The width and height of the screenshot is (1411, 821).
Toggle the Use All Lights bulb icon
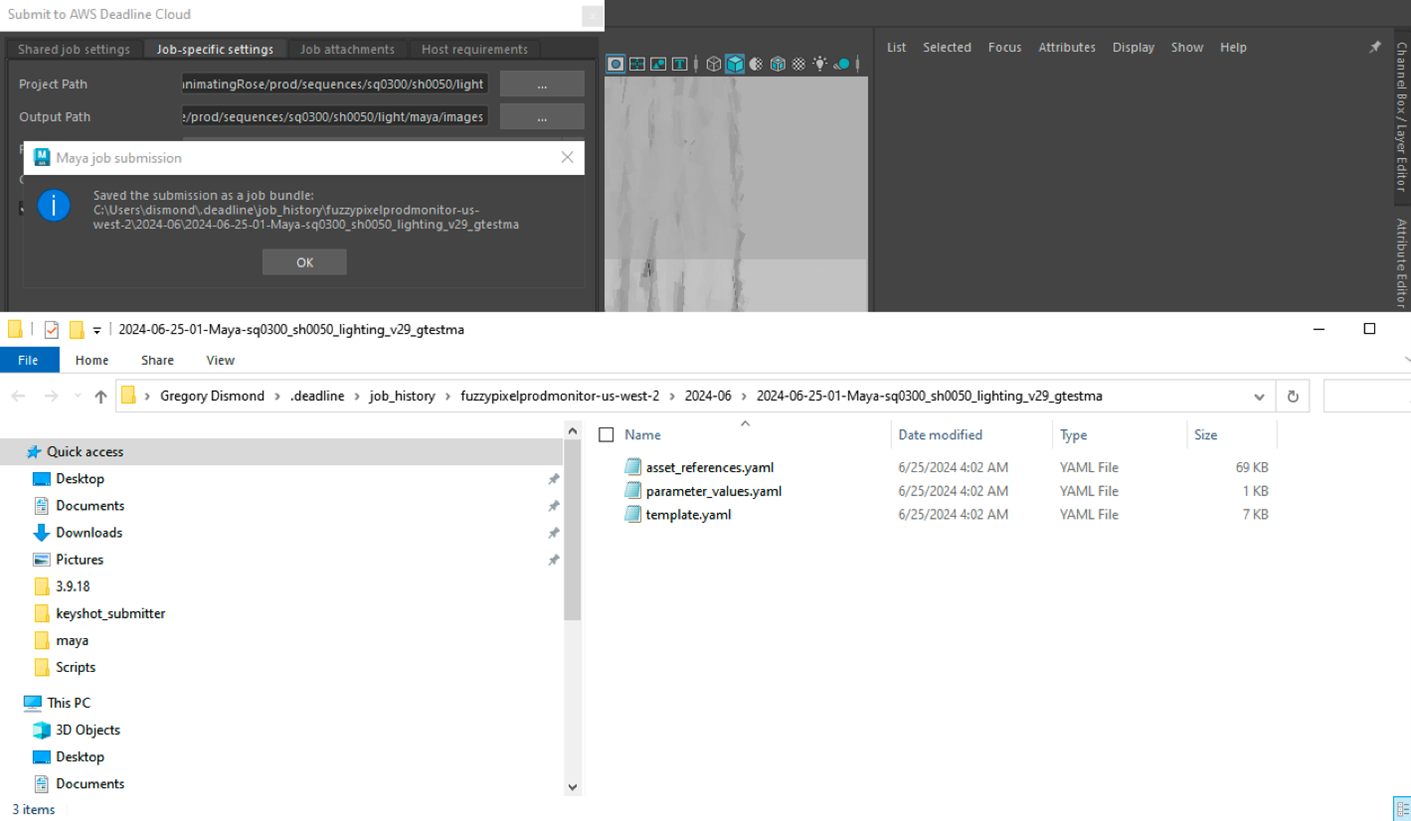(820, 63)
